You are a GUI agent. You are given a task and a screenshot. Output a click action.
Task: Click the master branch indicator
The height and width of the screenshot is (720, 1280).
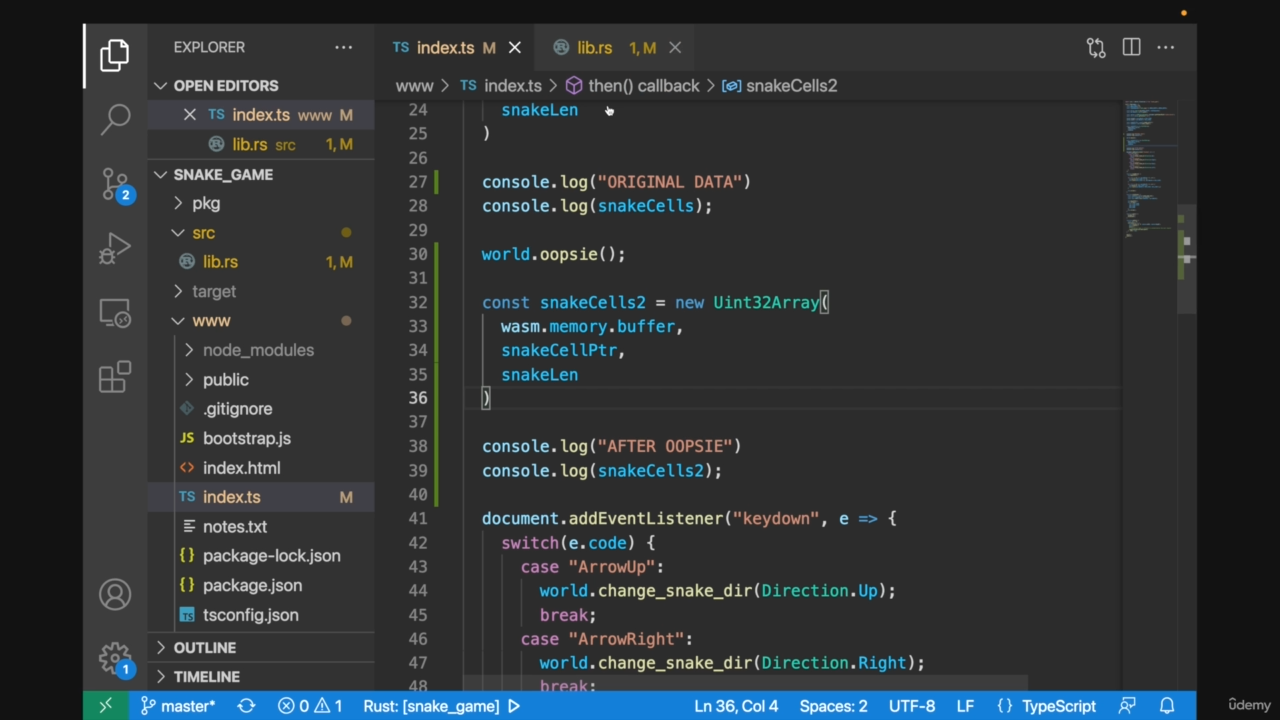(x=178, y=706)
